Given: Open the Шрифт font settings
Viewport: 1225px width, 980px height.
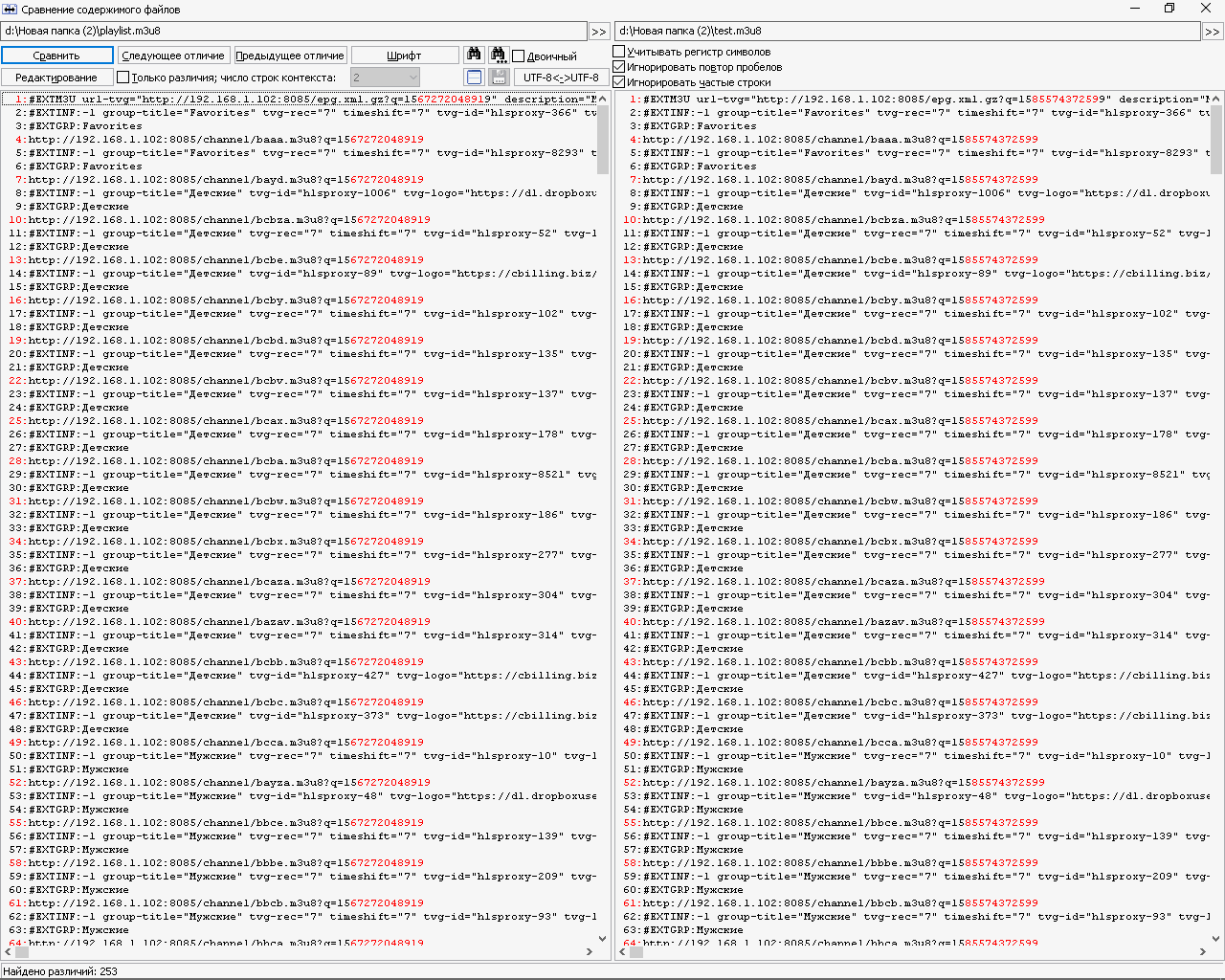Looking at the screenshot, I should 406,55.
